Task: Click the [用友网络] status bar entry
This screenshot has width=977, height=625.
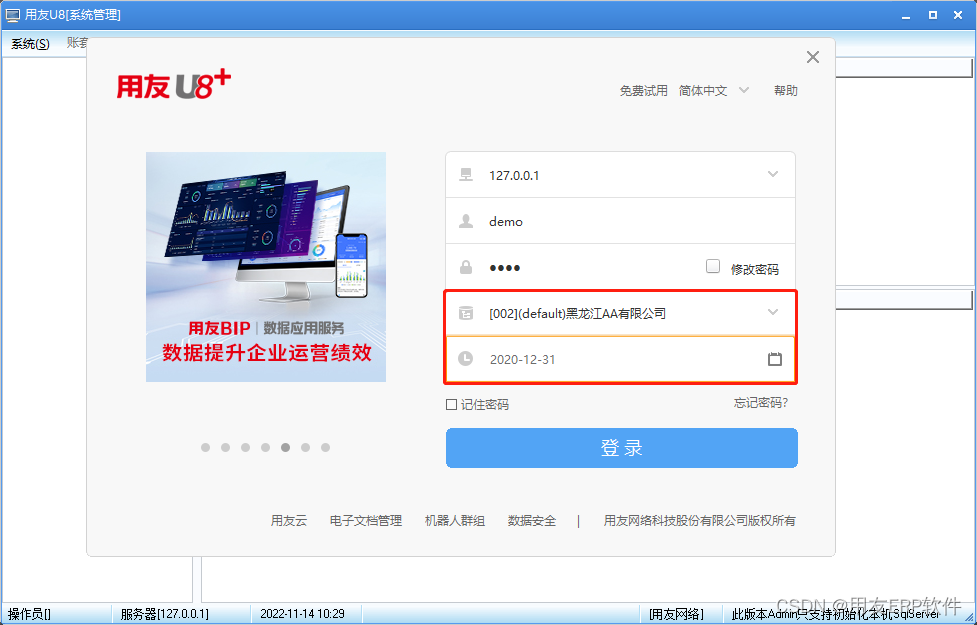Action: point(676,614)
